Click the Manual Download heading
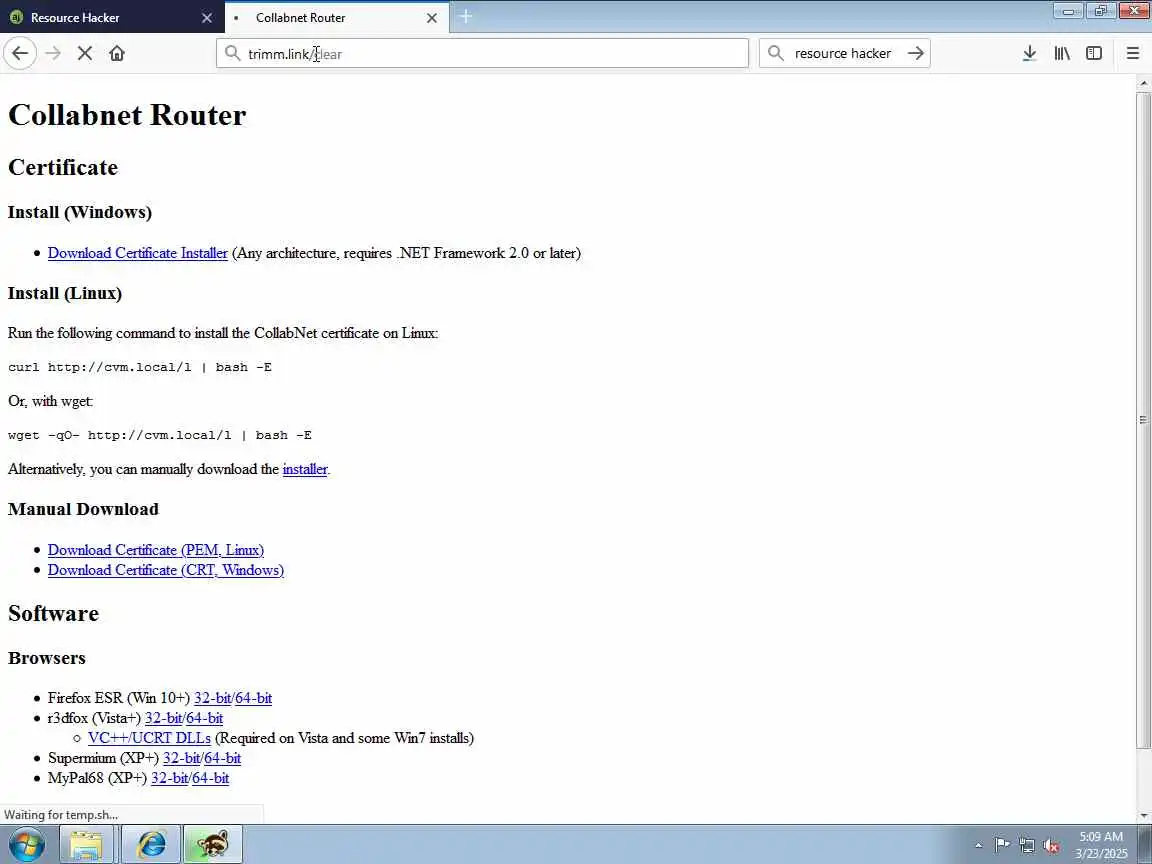The height and width of the screenshot is (864, 1152). (83, 509)
